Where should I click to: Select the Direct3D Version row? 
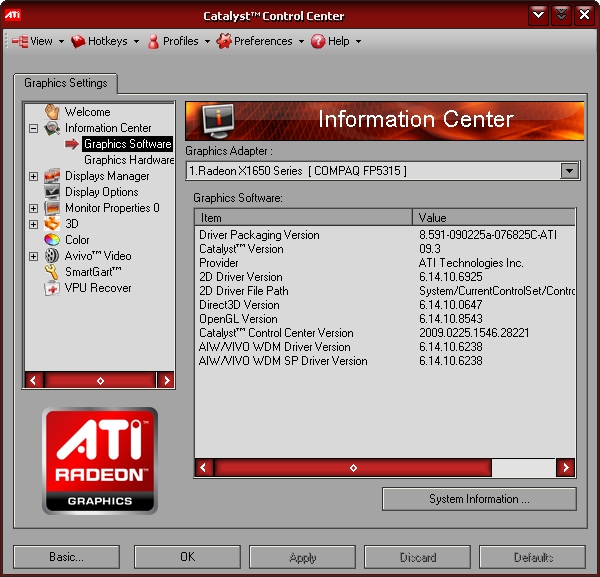[x=385, y=305]
